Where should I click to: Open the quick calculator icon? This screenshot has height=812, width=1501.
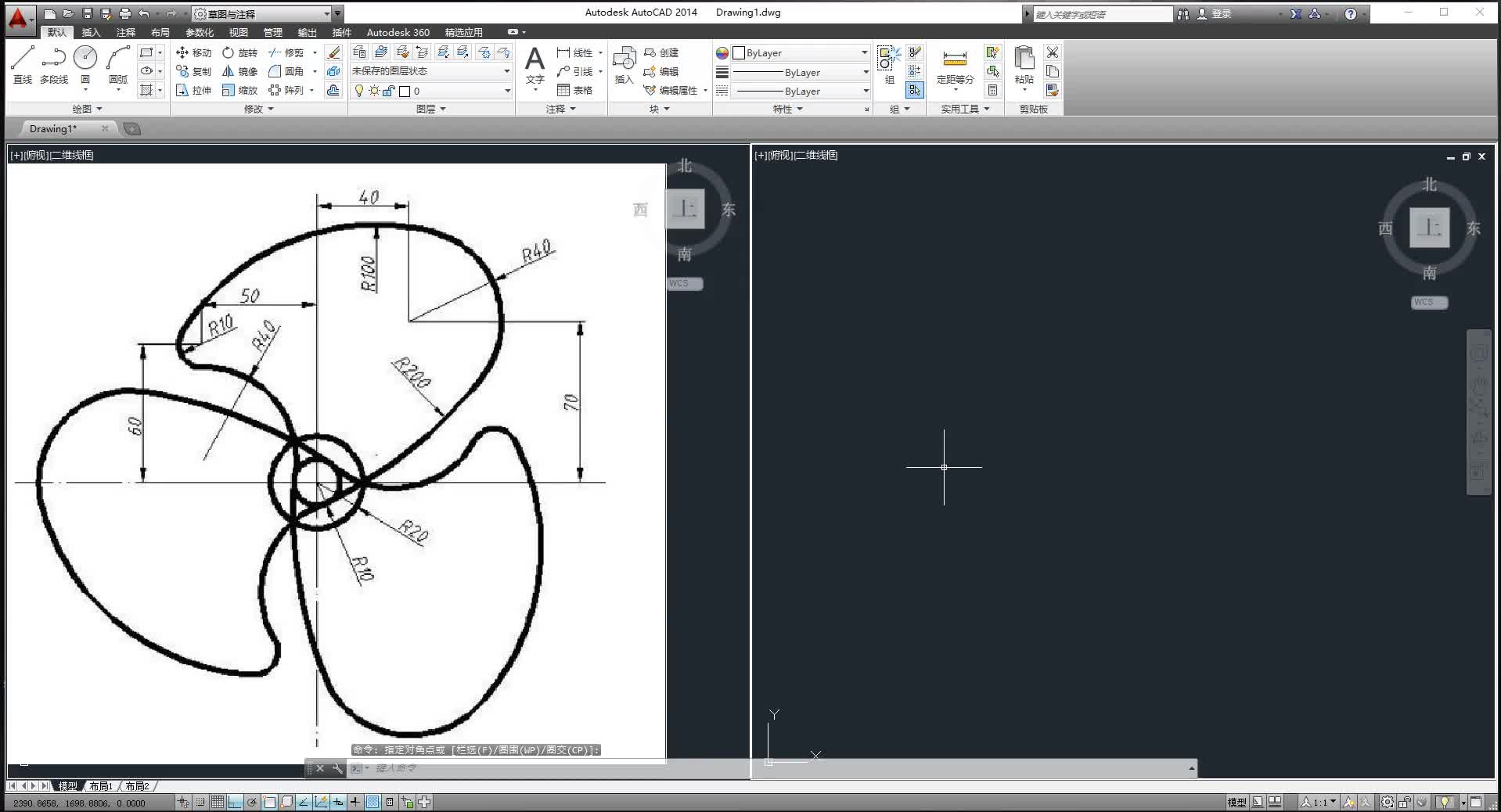click(992, 90)
